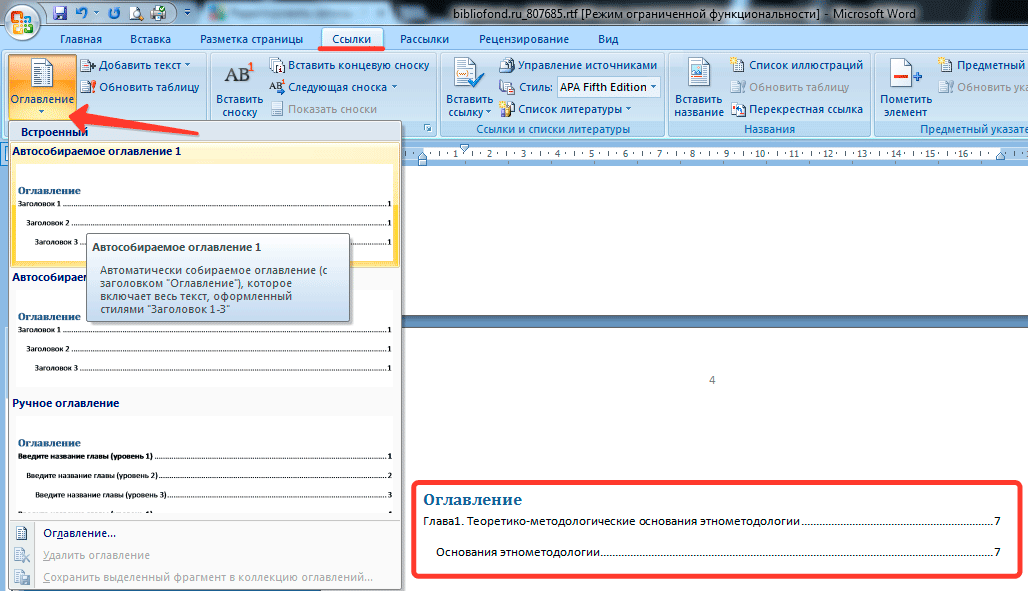The image size is (1028, 591).
Task: Click Список иллюстраций
Action: [797, 65]
